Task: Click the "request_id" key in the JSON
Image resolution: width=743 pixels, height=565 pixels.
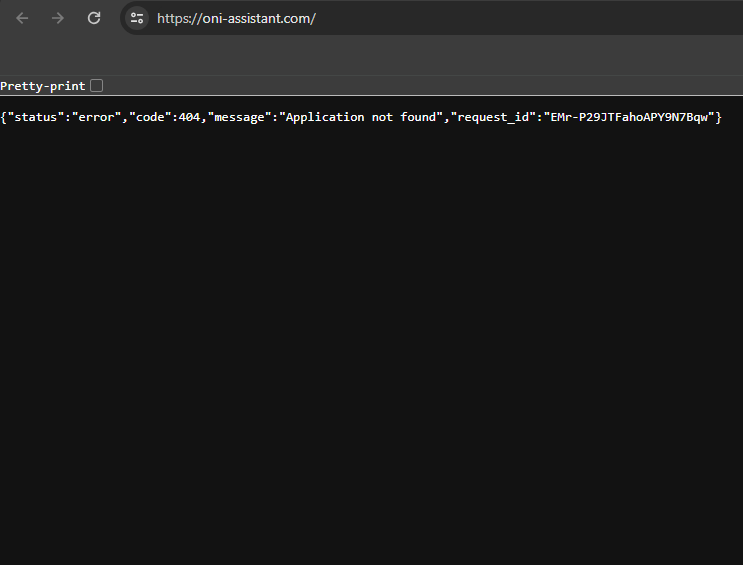Action: click(x=493, y=117)
